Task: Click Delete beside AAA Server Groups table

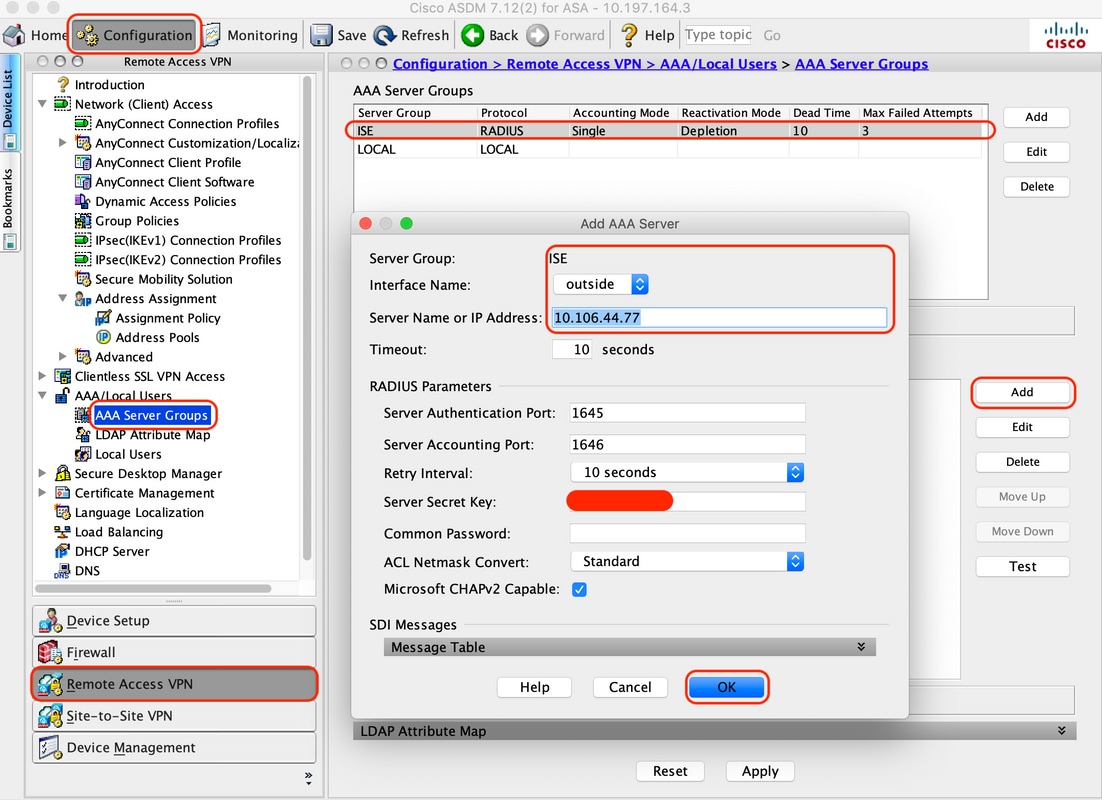Action: pos(1037,186)
